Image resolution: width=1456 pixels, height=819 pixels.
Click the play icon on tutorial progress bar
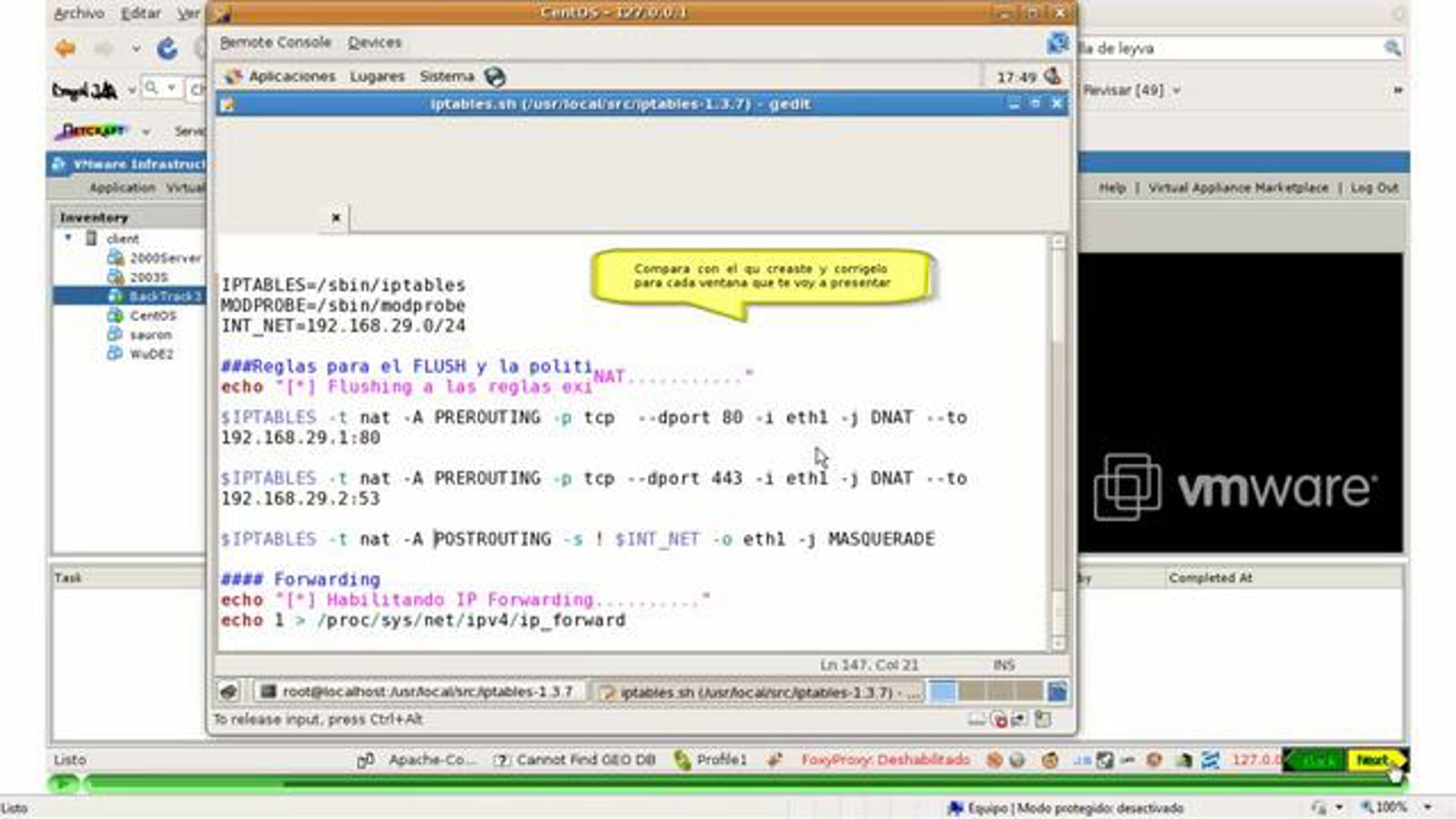tap(63, 783)
